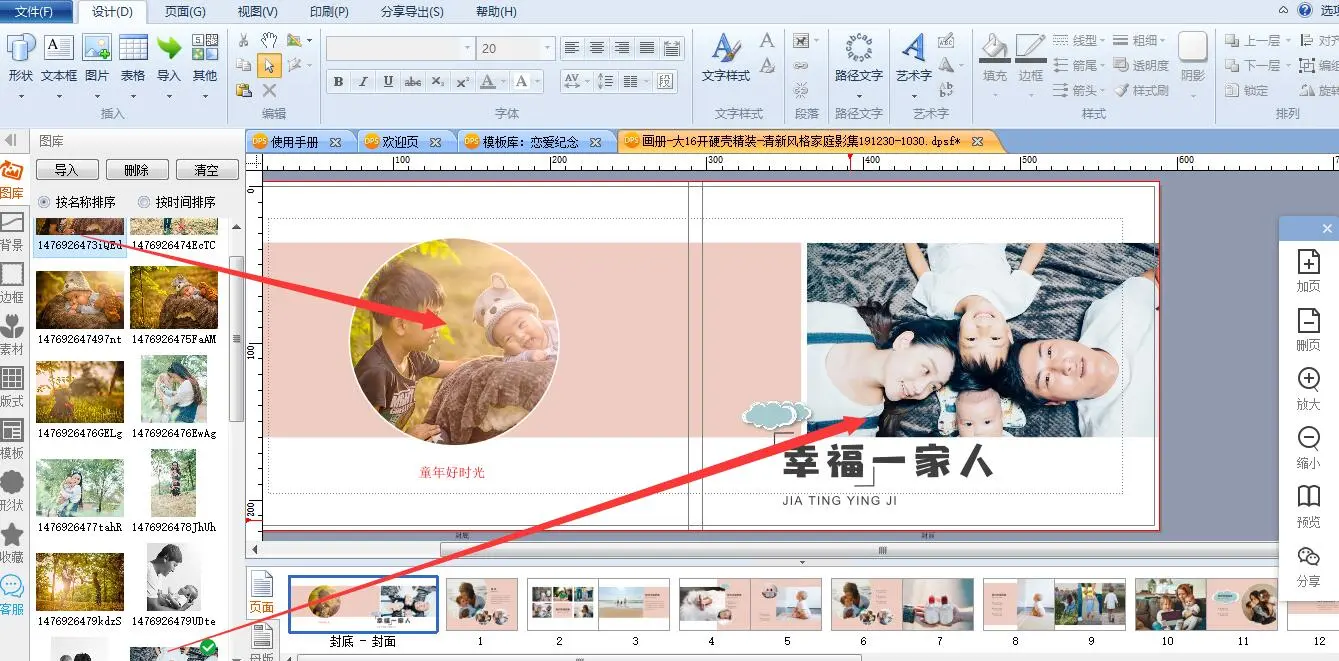1339x661 pixels.
Task: Expand the 线型 line style dropdown
Action: [1102, 41]
